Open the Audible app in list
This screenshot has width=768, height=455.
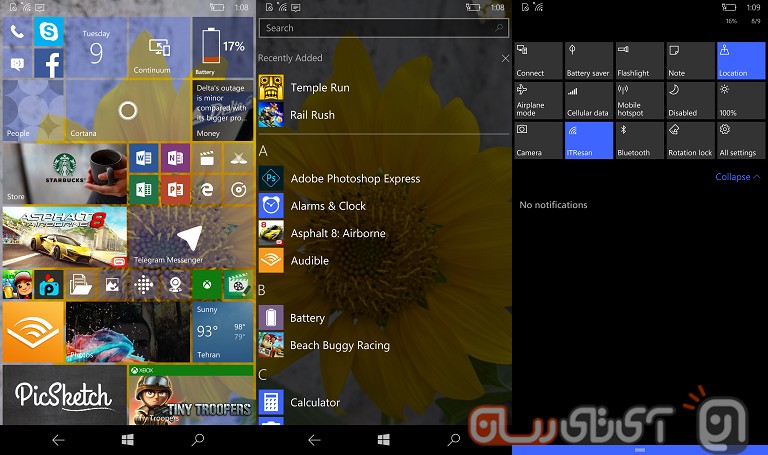309,261
